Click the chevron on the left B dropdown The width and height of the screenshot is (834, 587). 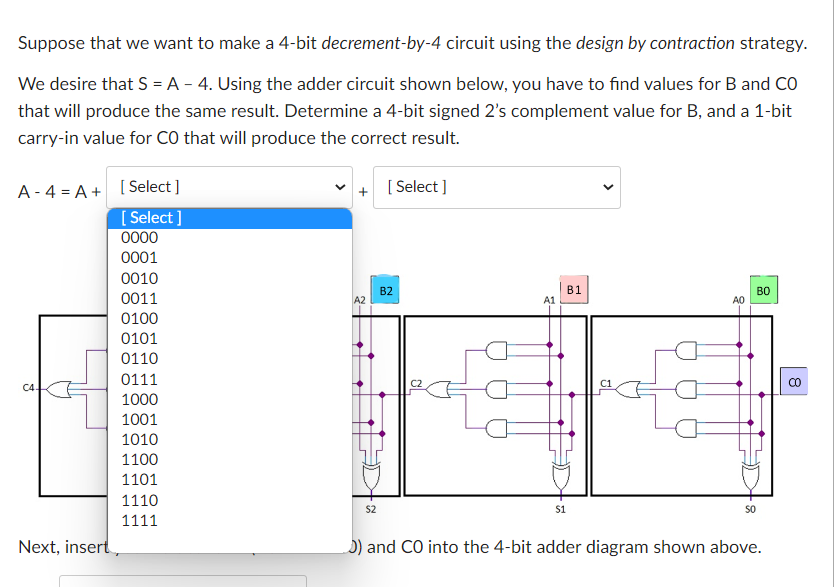(340, 187)
